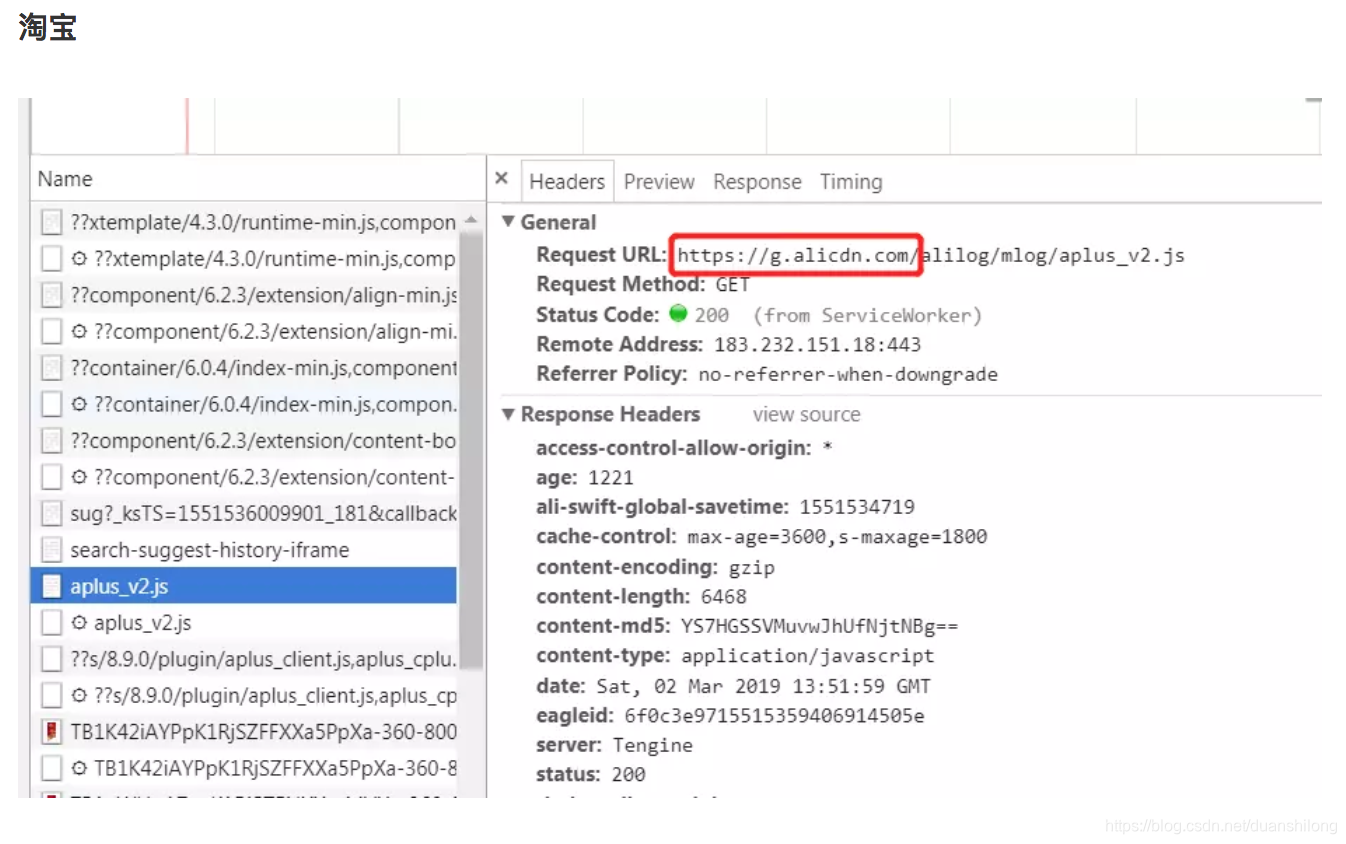Click the Request URL value https://g.alicdn.com/alilog/mlog/aplus_v2.js
The height and width of the screenshot is (844, 1346).
(931, 255)
